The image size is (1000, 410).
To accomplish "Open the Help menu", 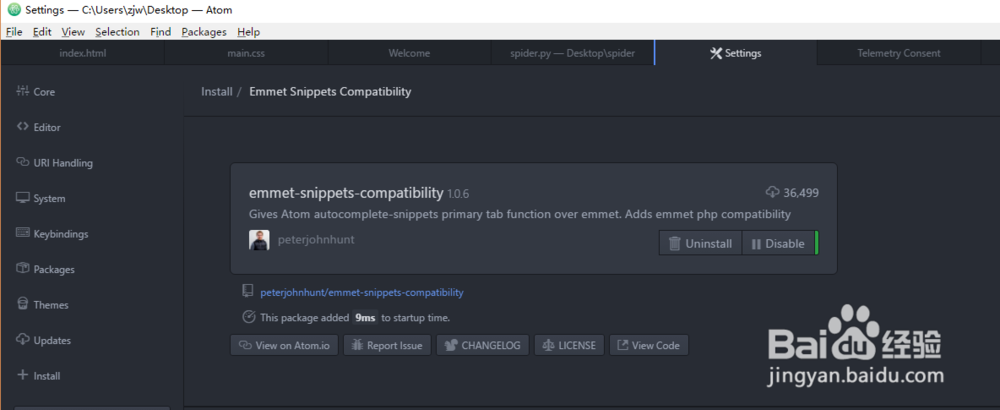I will tap(248, 32).
